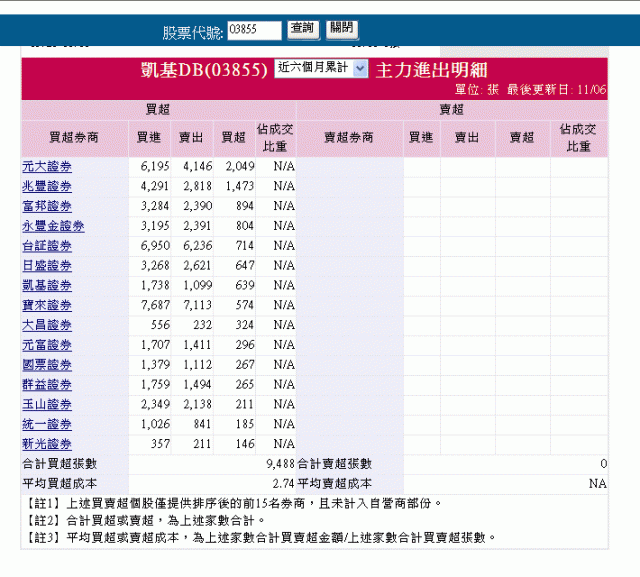Select the 富邦證券 net buy value 894
640x577 pixels.
(x=245, y=206)
